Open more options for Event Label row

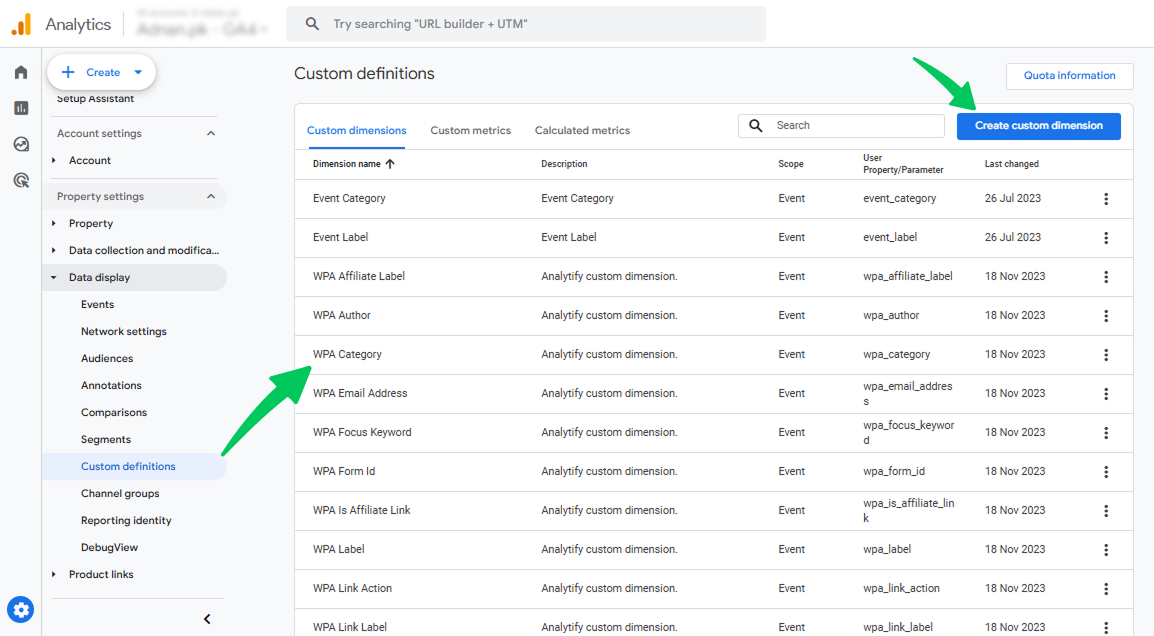pos(1105,238)
